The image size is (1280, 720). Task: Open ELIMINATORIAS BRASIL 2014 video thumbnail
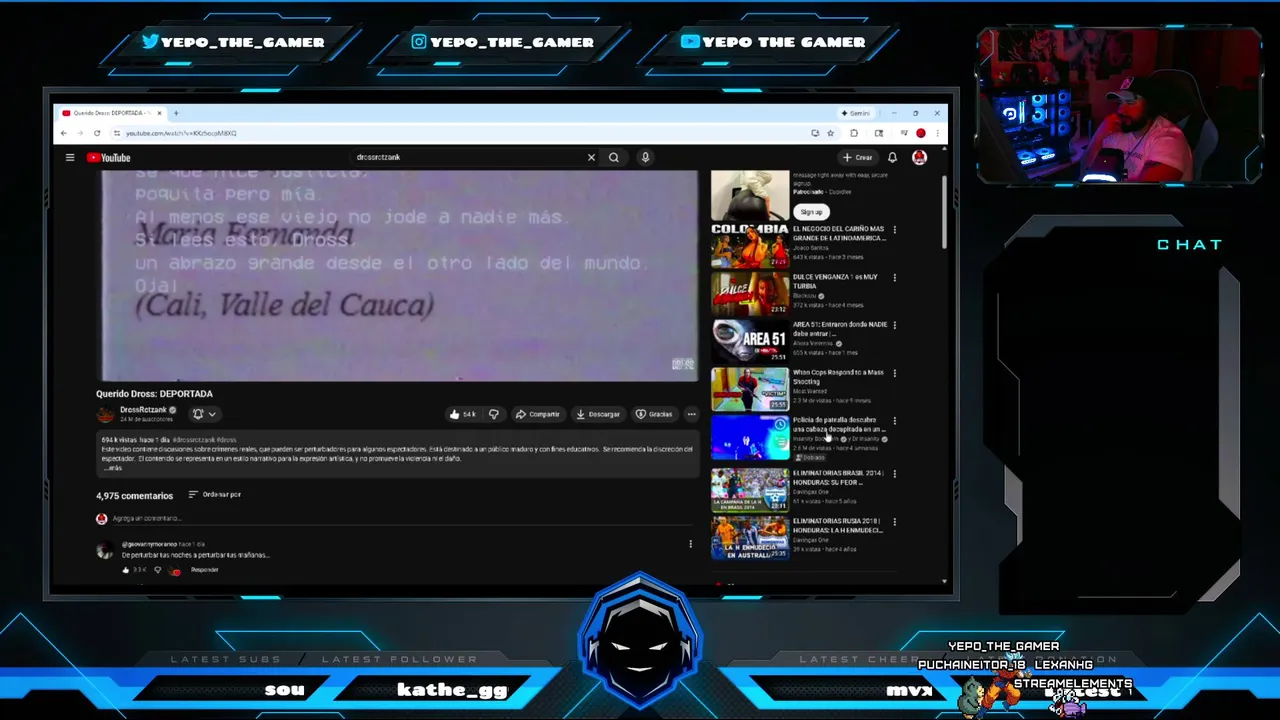[x=750, y=490]
